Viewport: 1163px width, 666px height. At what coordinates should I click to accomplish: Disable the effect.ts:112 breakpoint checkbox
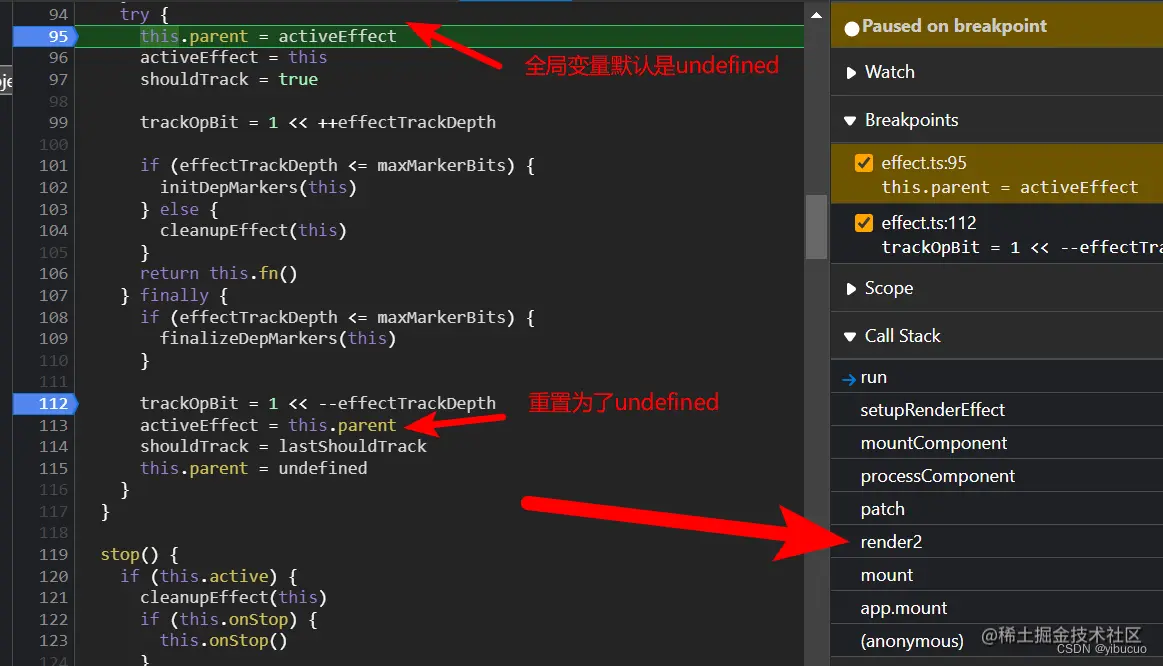tap(863, 222)
